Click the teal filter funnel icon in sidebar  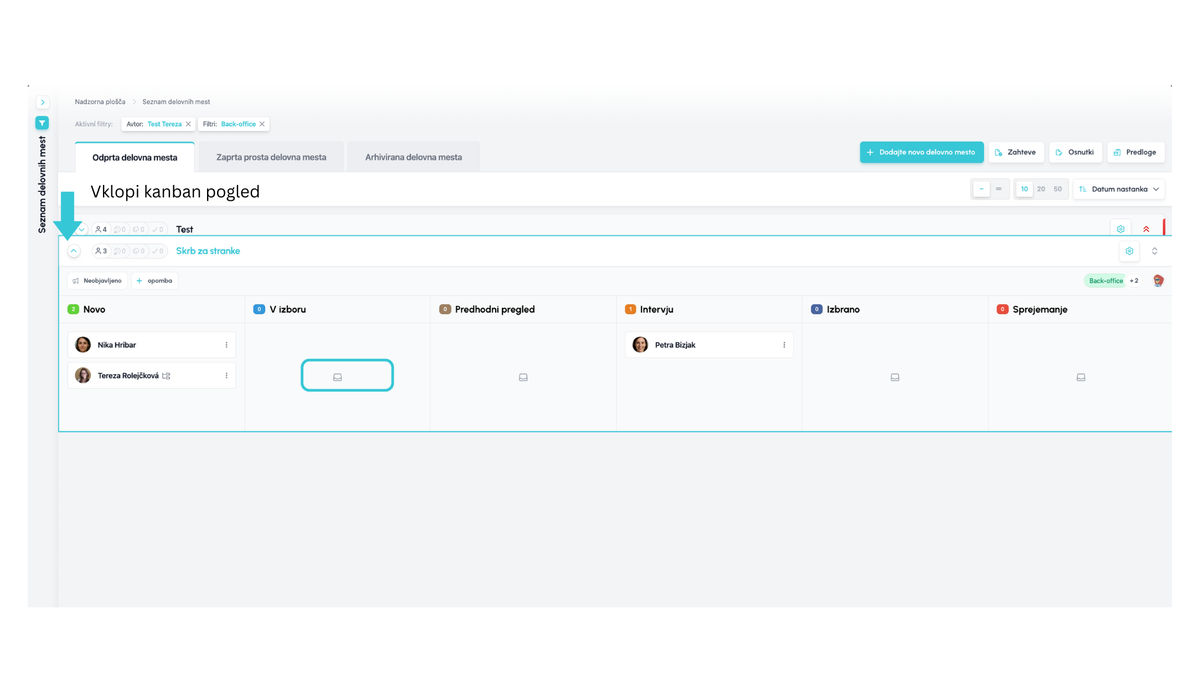pyautogui.click(x=42, y=123)
